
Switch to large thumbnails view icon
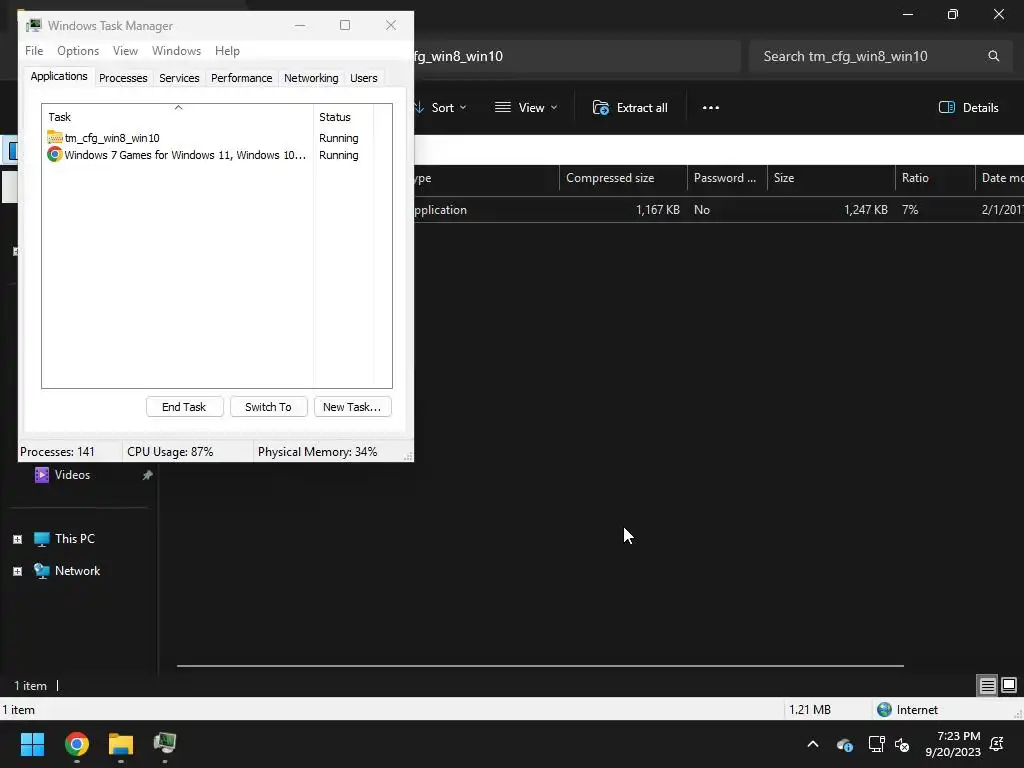pos(1009,685)
